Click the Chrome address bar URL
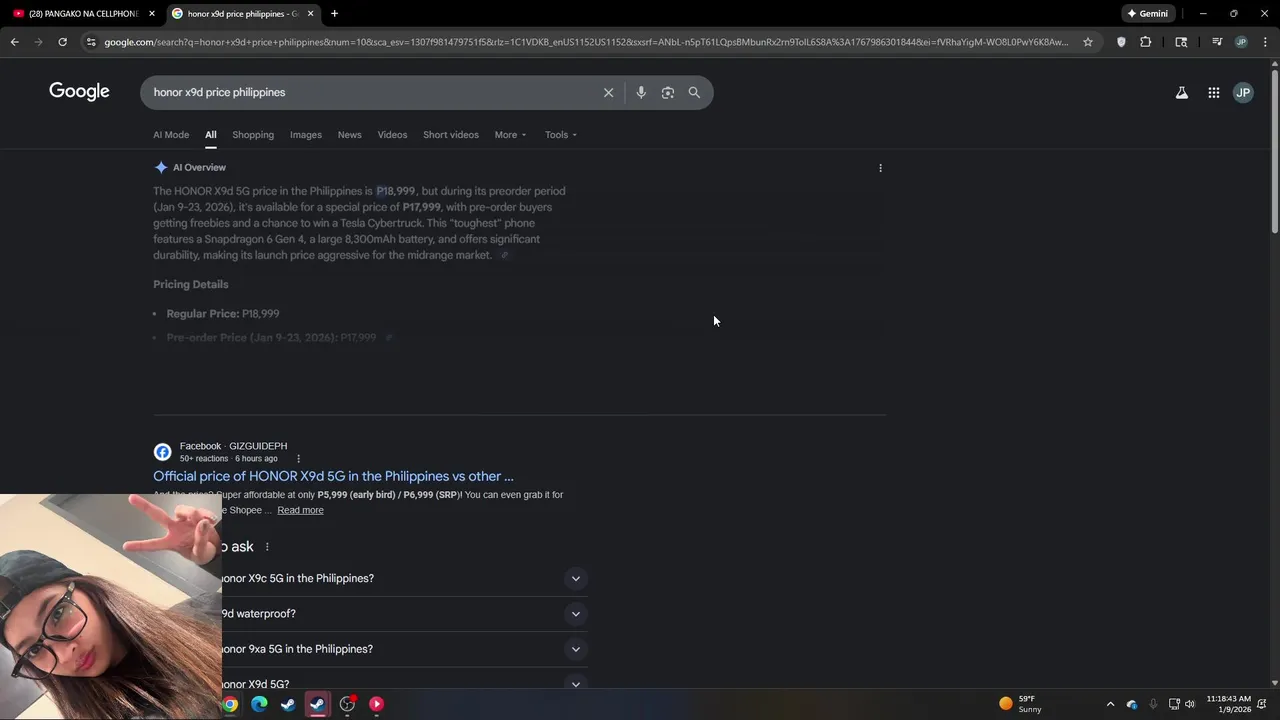 pyautogui.click(x=585, y=42)
